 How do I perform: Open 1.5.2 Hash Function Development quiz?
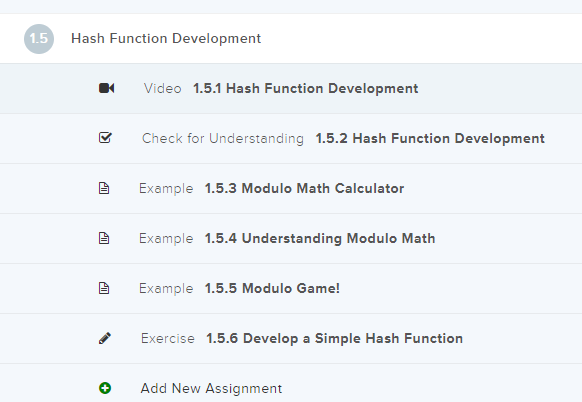[430, 138]
